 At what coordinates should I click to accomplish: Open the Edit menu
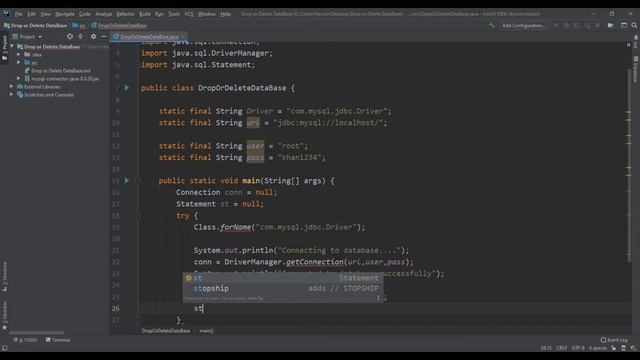tap(31, 14)
